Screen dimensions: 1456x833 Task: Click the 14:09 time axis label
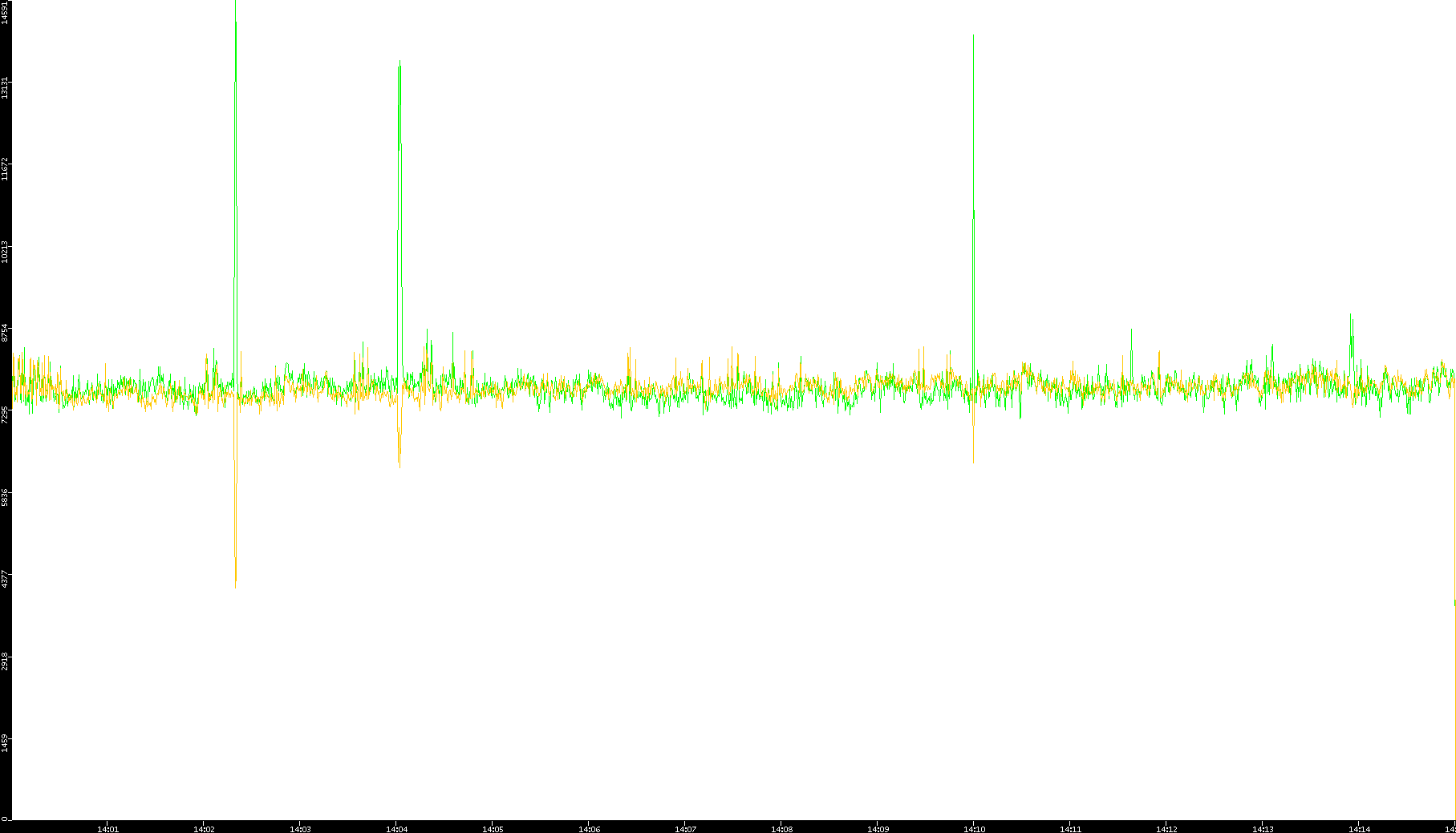878,829
